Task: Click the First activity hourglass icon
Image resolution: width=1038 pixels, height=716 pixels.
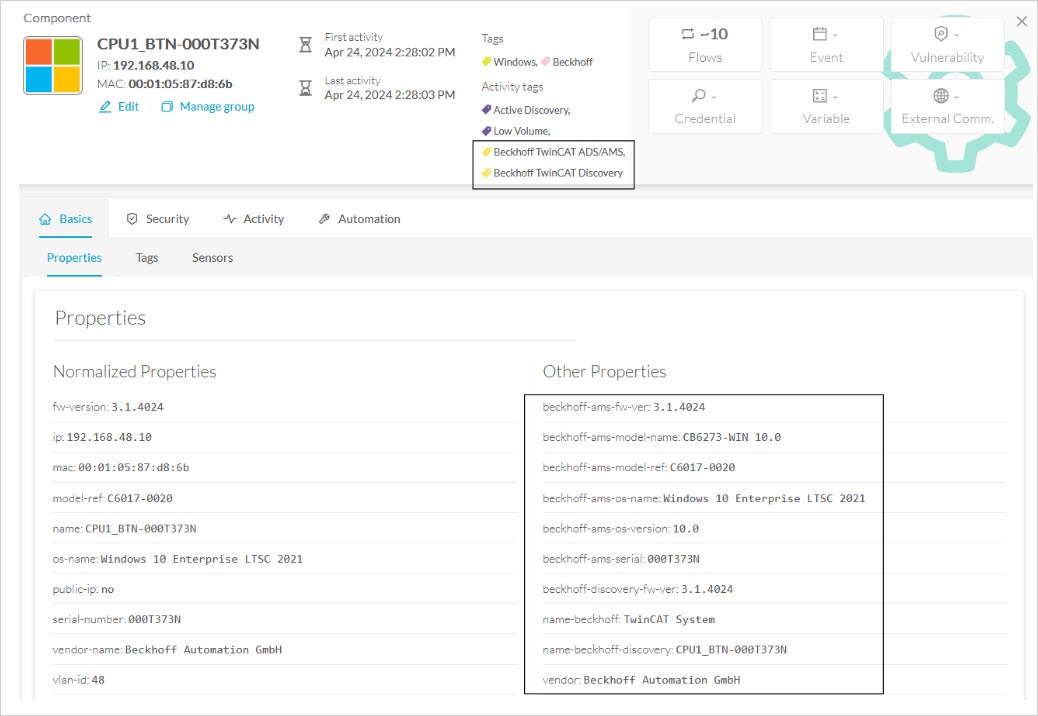Action: (x=305, y=44)
